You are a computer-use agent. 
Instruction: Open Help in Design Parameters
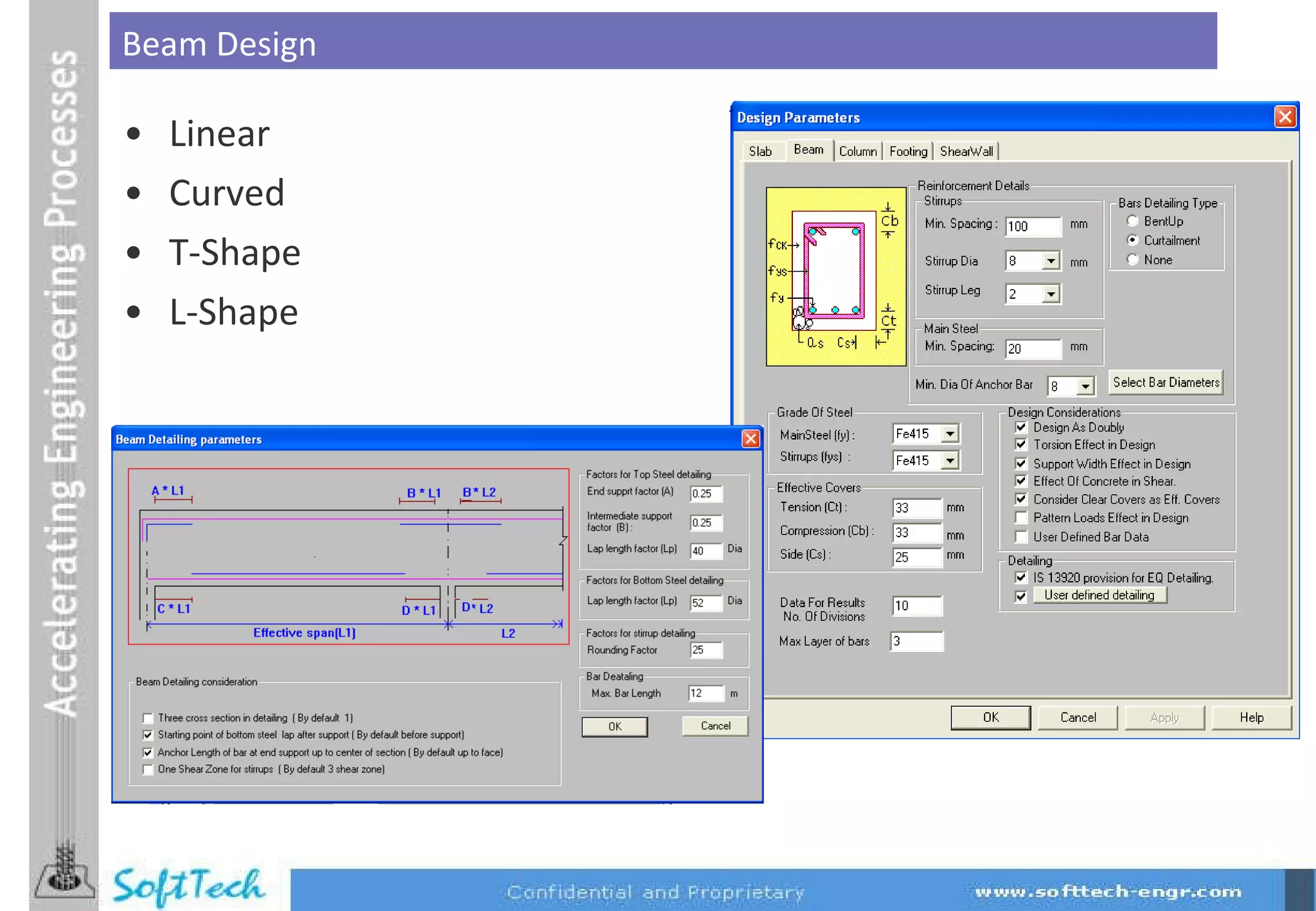click(1251, 718)
